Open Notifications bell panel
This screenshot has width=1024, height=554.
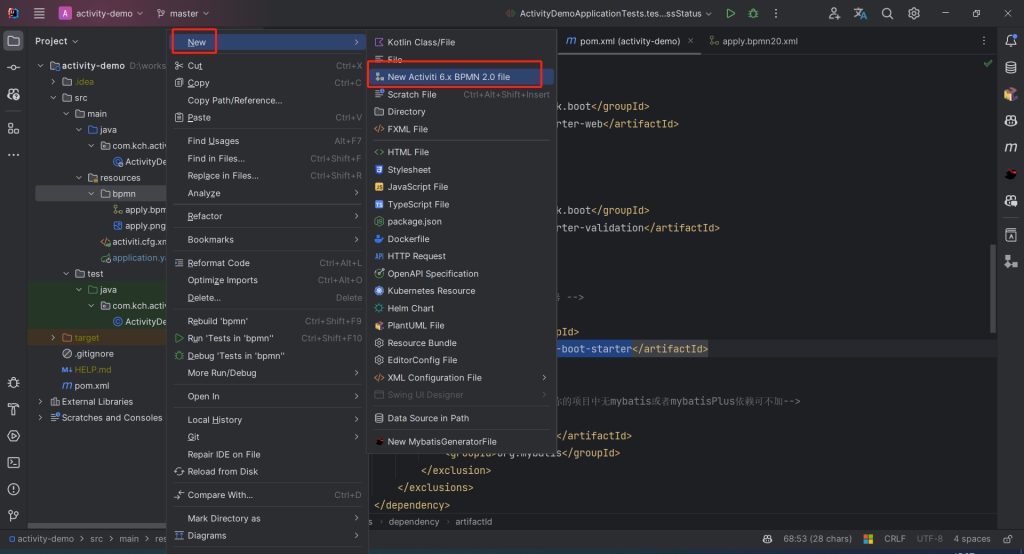tap(1011, 41)
